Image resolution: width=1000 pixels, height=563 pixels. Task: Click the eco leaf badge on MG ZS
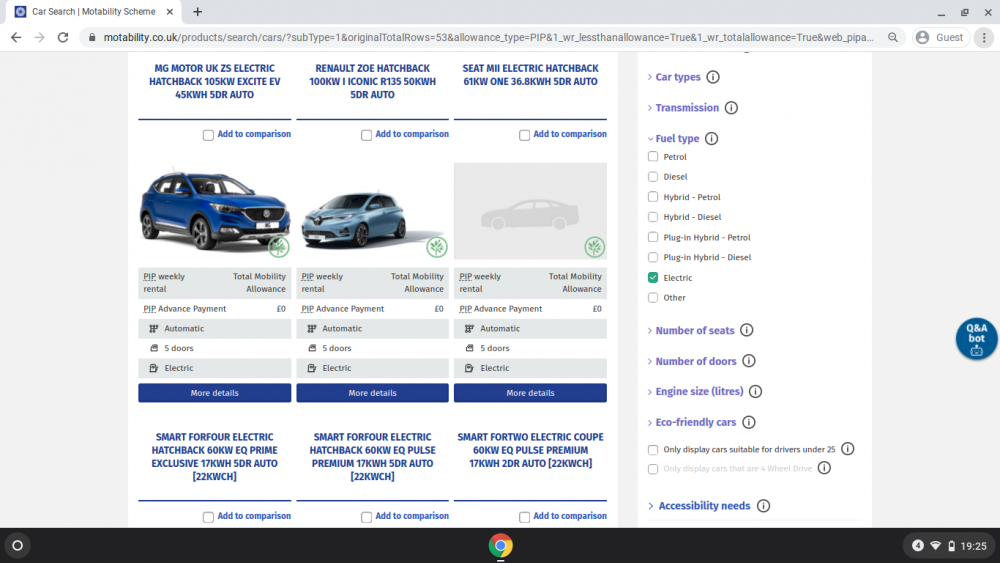(x=279, y=247)
